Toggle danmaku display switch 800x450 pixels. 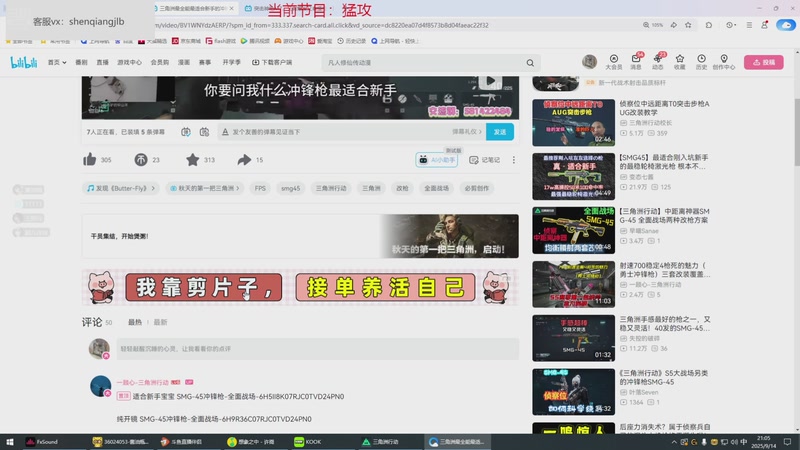(x=186, y=132)
